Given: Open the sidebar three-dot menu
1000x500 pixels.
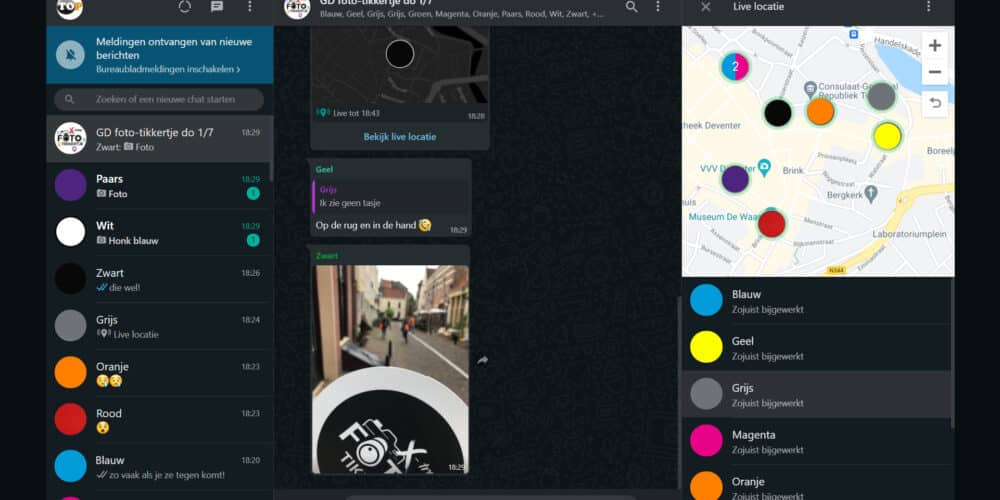Looking at the screenshot, I should [250, 7].
